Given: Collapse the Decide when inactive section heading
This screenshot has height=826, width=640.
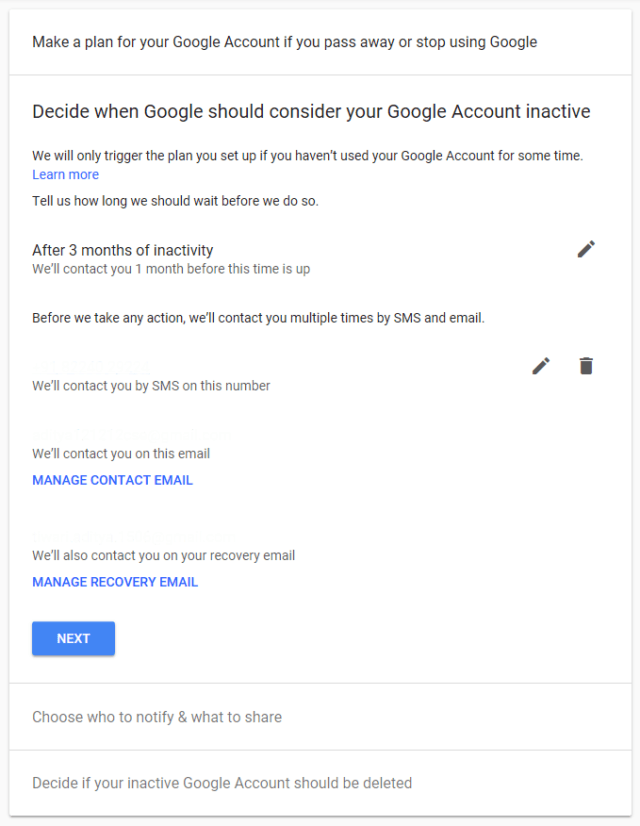Looking at the screenshot, I should point(312,111).
